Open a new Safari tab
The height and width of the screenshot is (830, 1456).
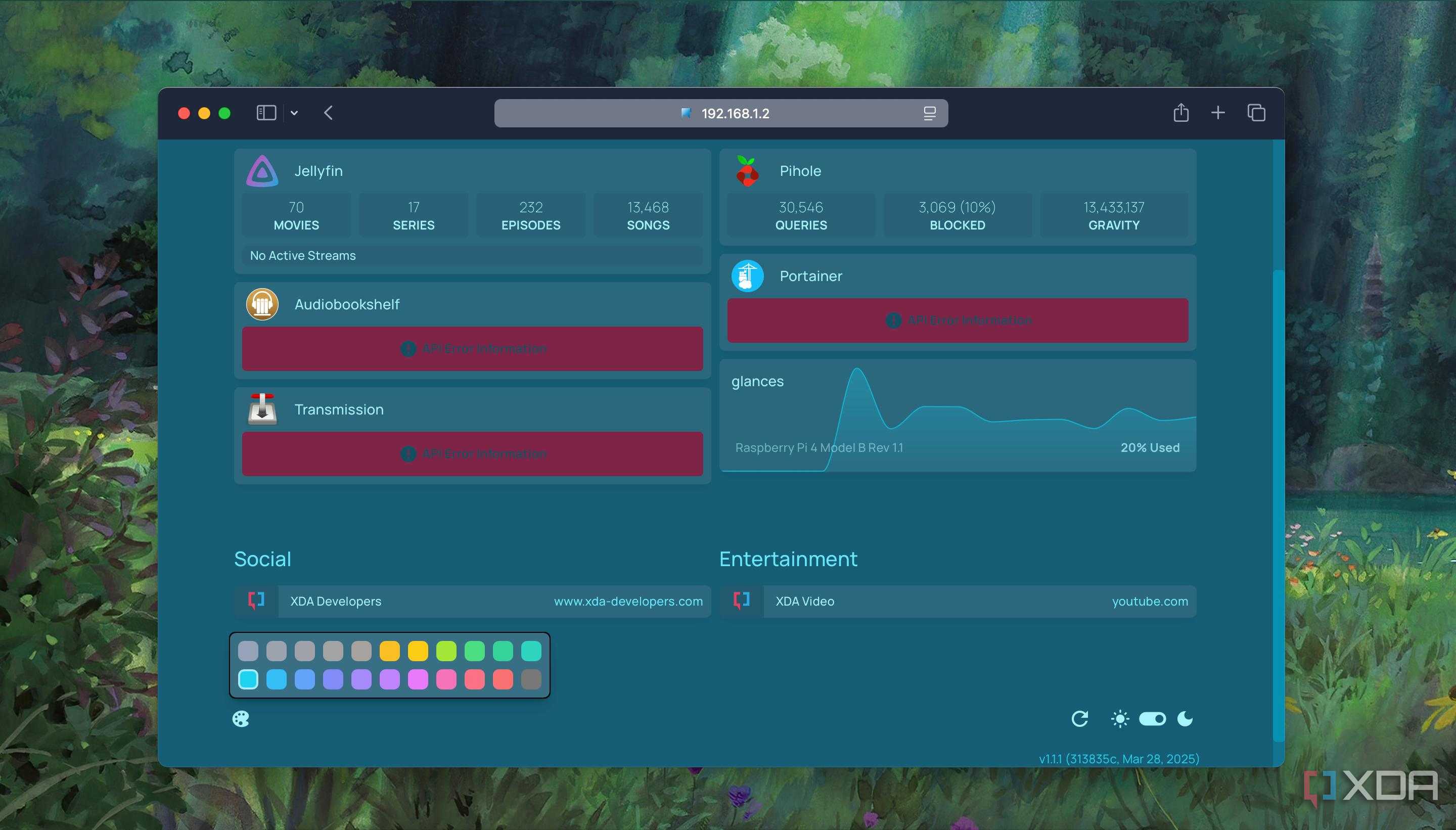[x=1218, y=113]
